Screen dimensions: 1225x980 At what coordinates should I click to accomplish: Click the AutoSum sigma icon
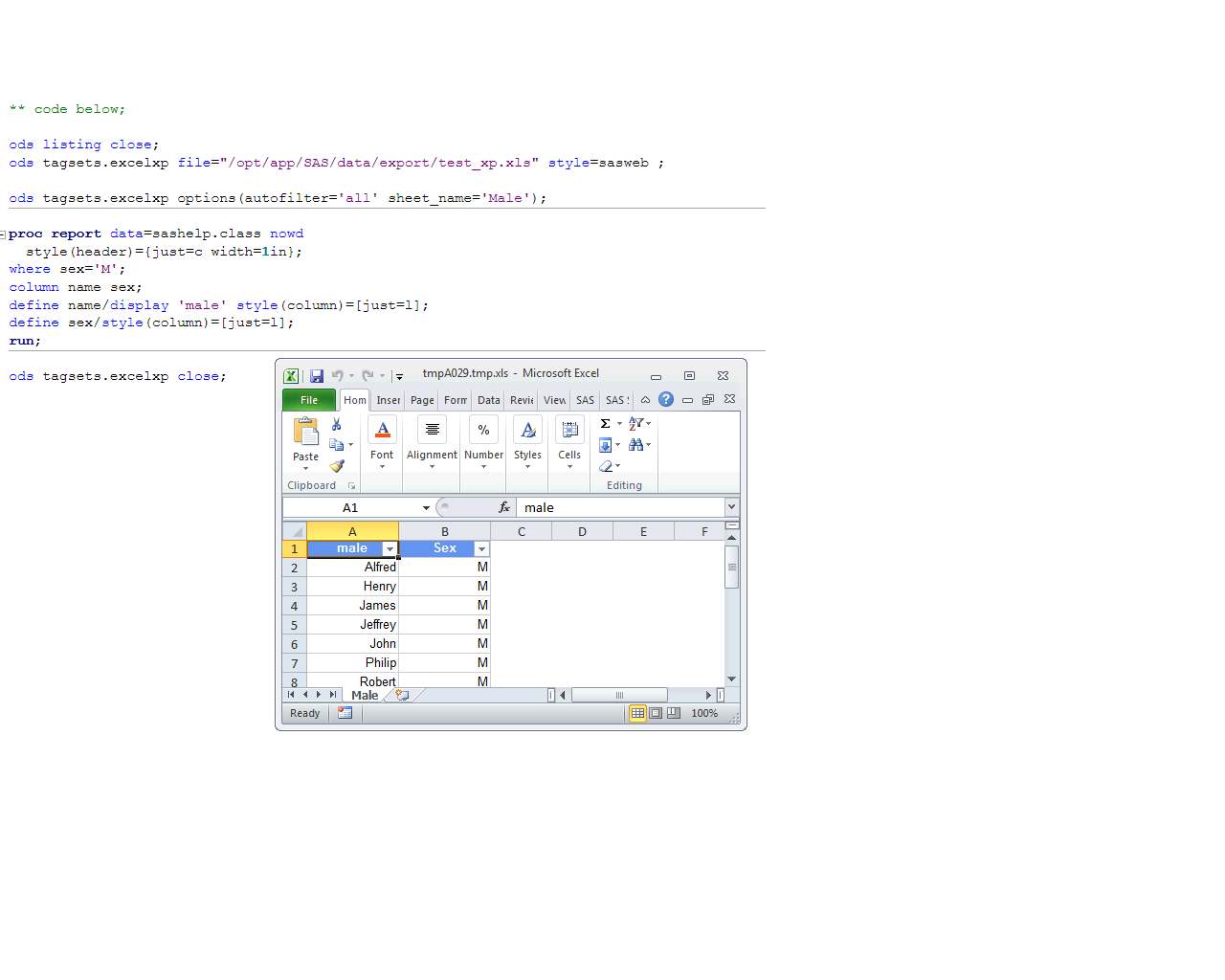pos(606,424)
